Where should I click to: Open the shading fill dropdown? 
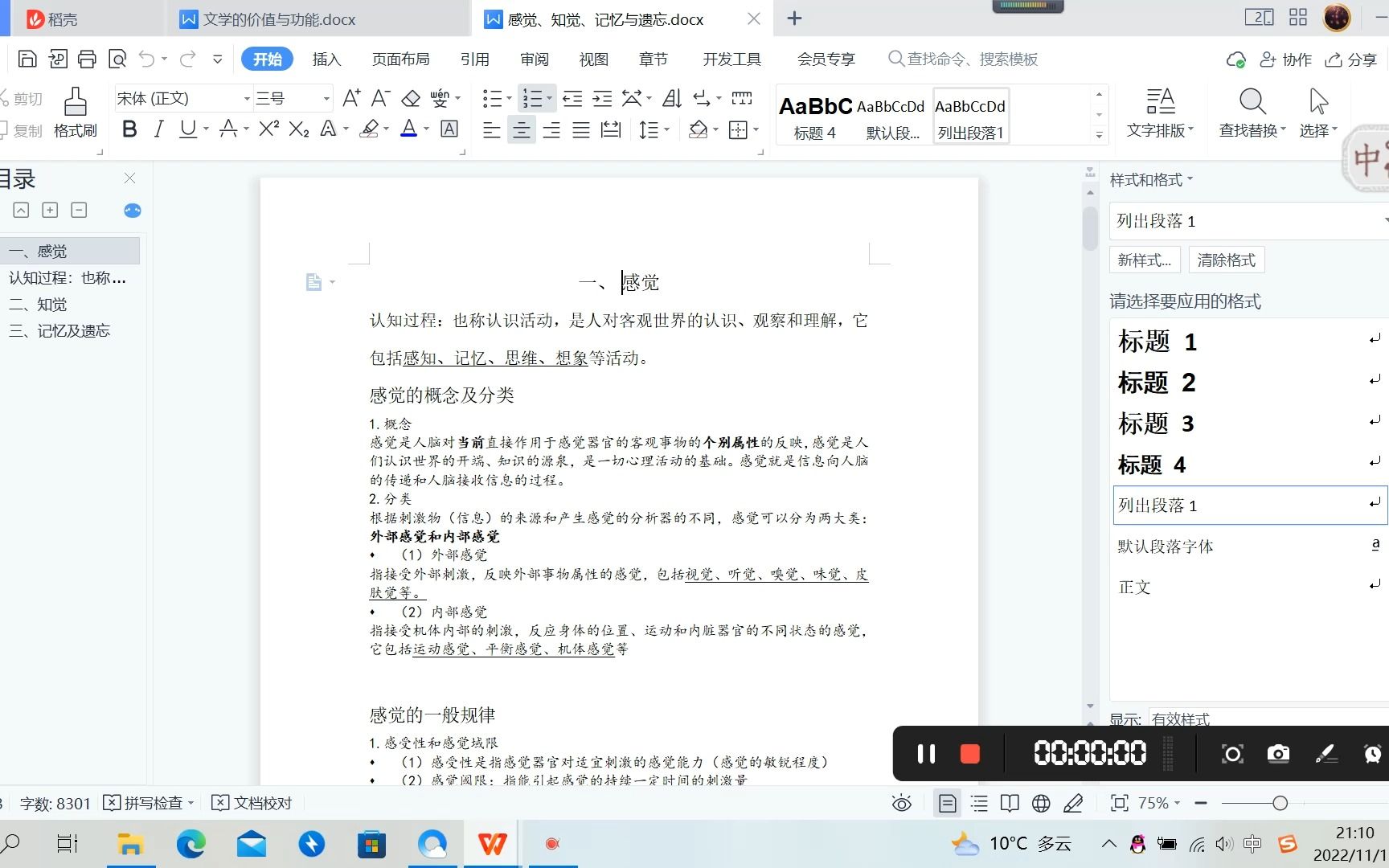(716, 129)
